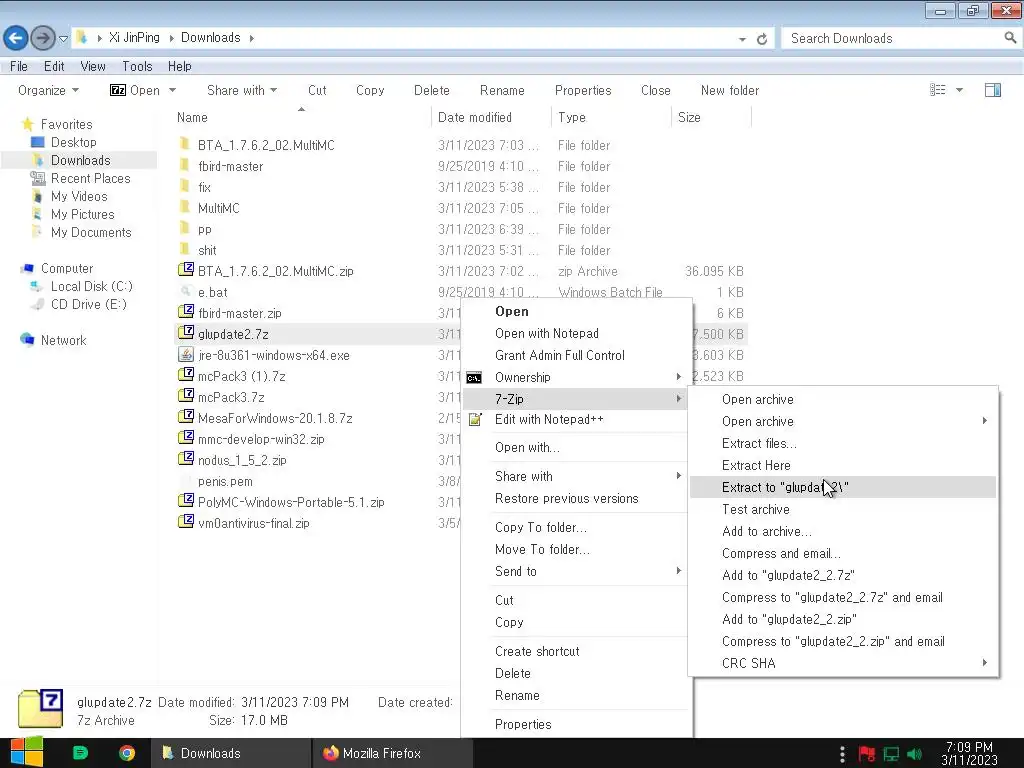Open My Pictures in sidebar
Image resolution: width=1024 pixels, height=768 pixels.
coord(82,214)
